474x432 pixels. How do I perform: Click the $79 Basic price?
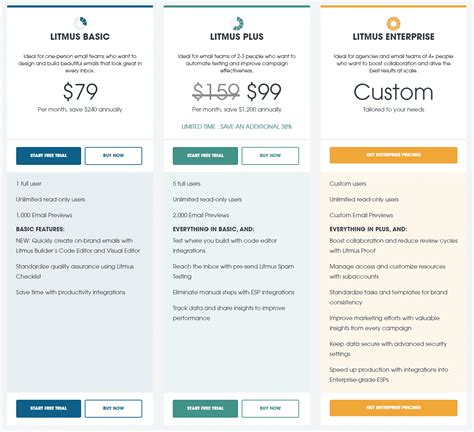coord(80,92)
